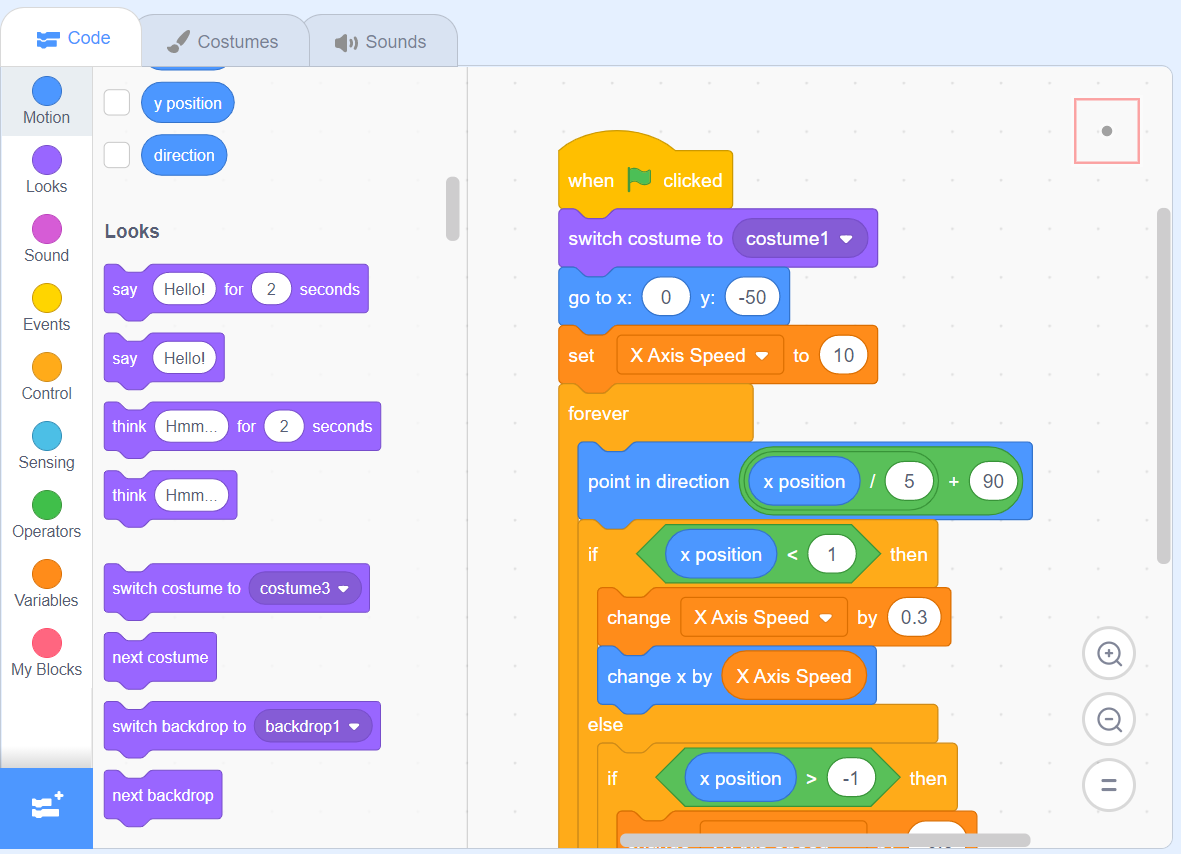Open the costume1 dropdown in switch costume block
Image resolution: width=1181 pixels, height=854 pixels.
(x=801, y=238)
